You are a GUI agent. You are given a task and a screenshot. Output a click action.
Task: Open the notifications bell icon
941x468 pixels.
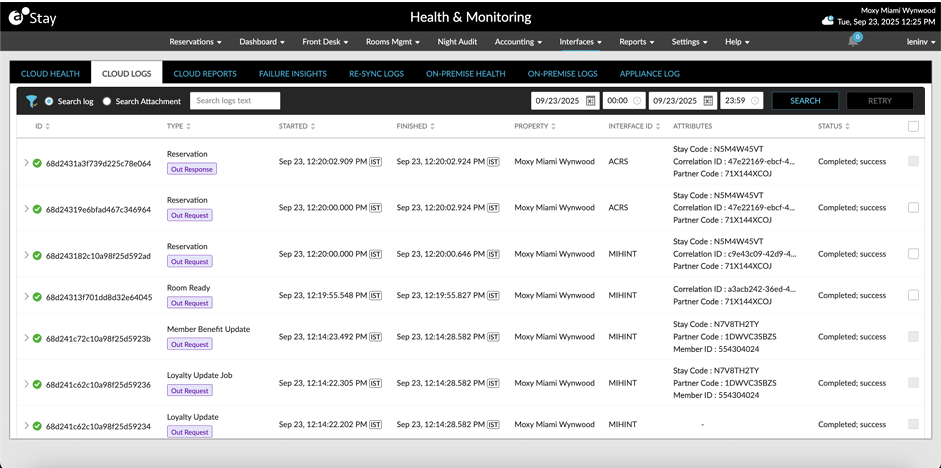[x=853, y=41]
